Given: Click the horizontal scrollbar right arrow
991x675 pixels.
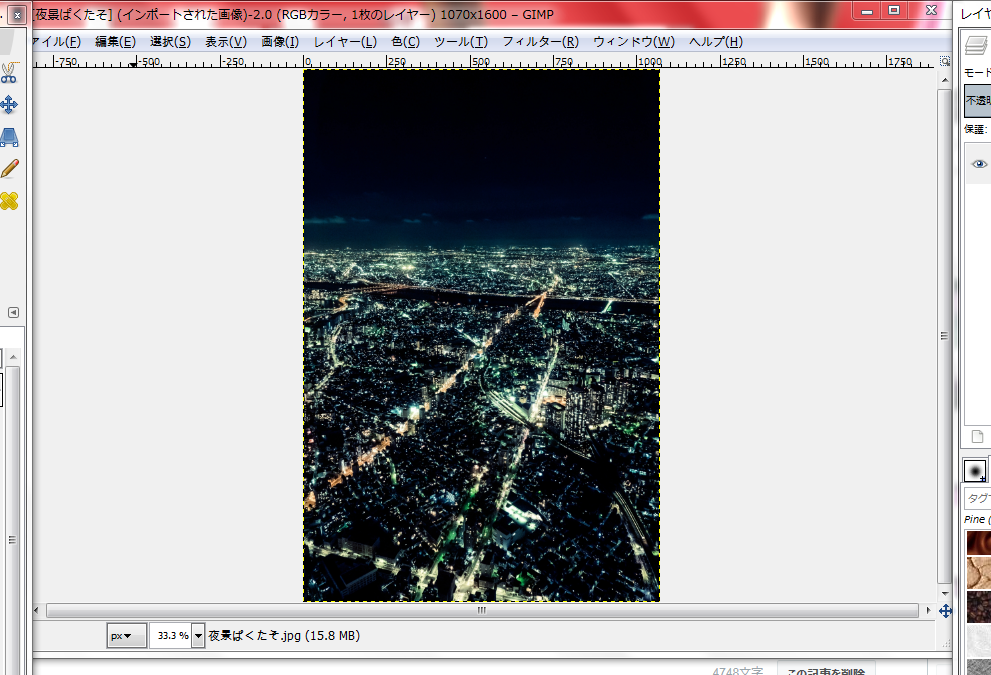Looking at the screenshot, I should pyautogui.click(x=928, y=611).
